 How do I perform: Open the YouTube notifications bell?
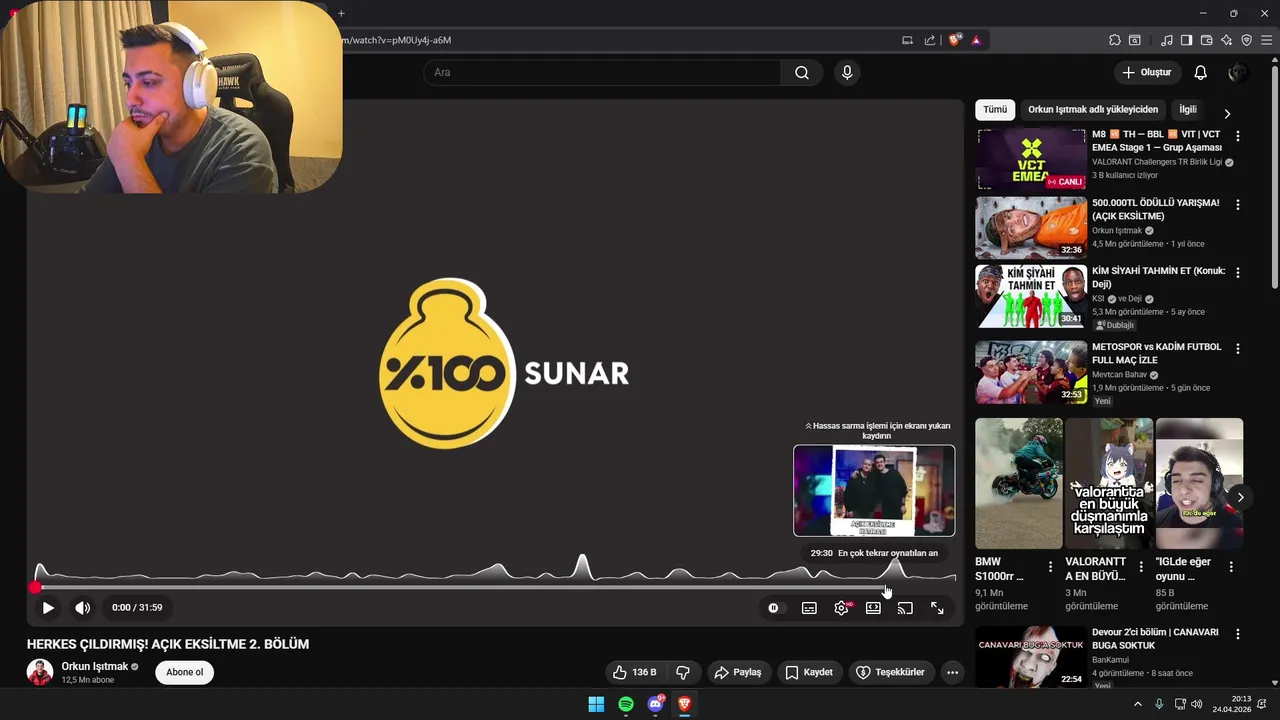pos(1201,72)
